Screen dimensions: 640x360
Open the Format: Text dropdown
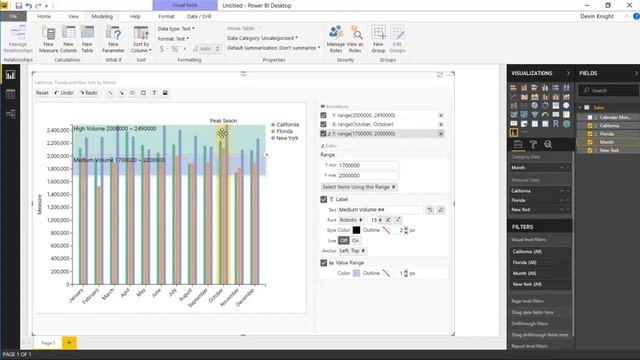point(173,39)
